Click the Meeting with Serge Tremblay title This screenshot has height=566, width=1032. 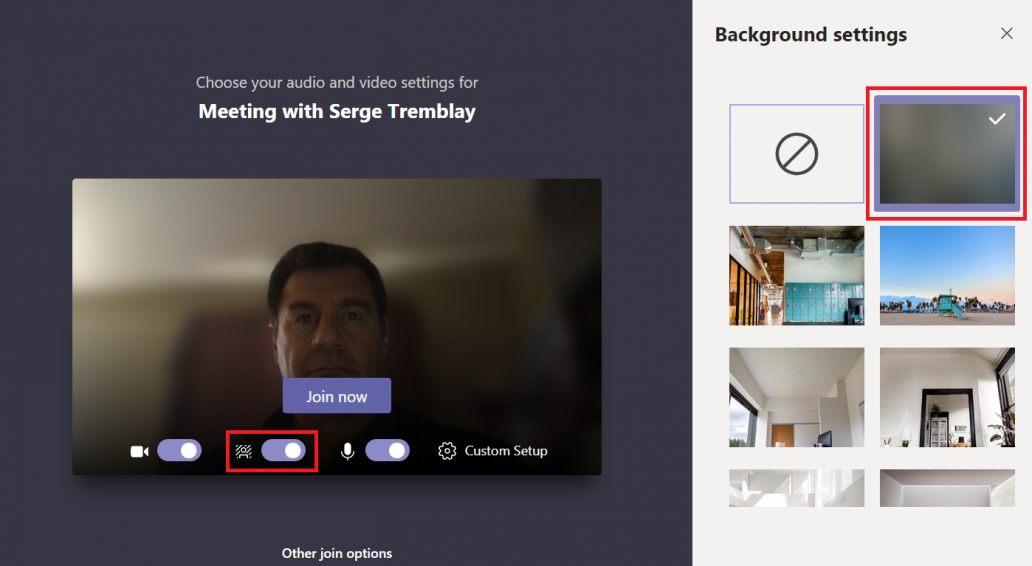[x=337, y=111]
